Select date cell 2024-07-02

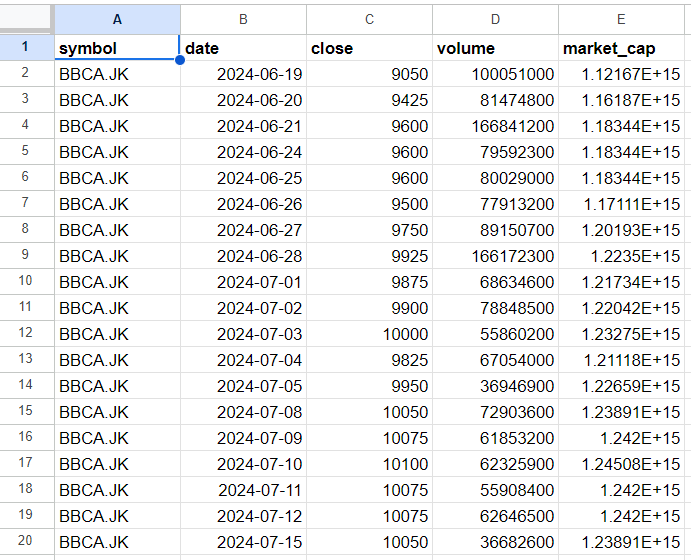pyautogui.click(x=243, y=308)
